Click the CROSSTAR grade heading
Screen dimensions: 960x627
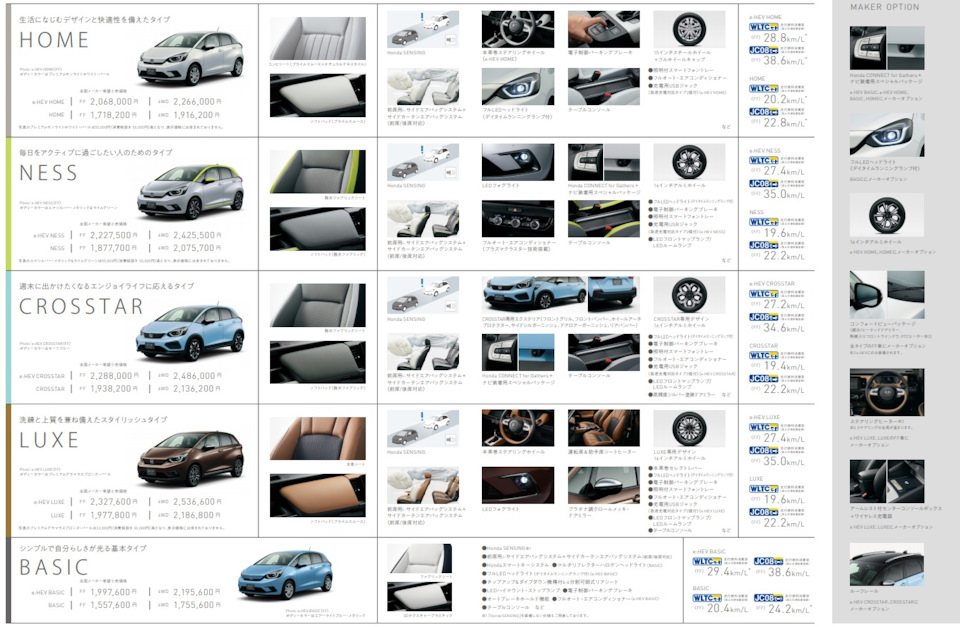click(81, 306)
